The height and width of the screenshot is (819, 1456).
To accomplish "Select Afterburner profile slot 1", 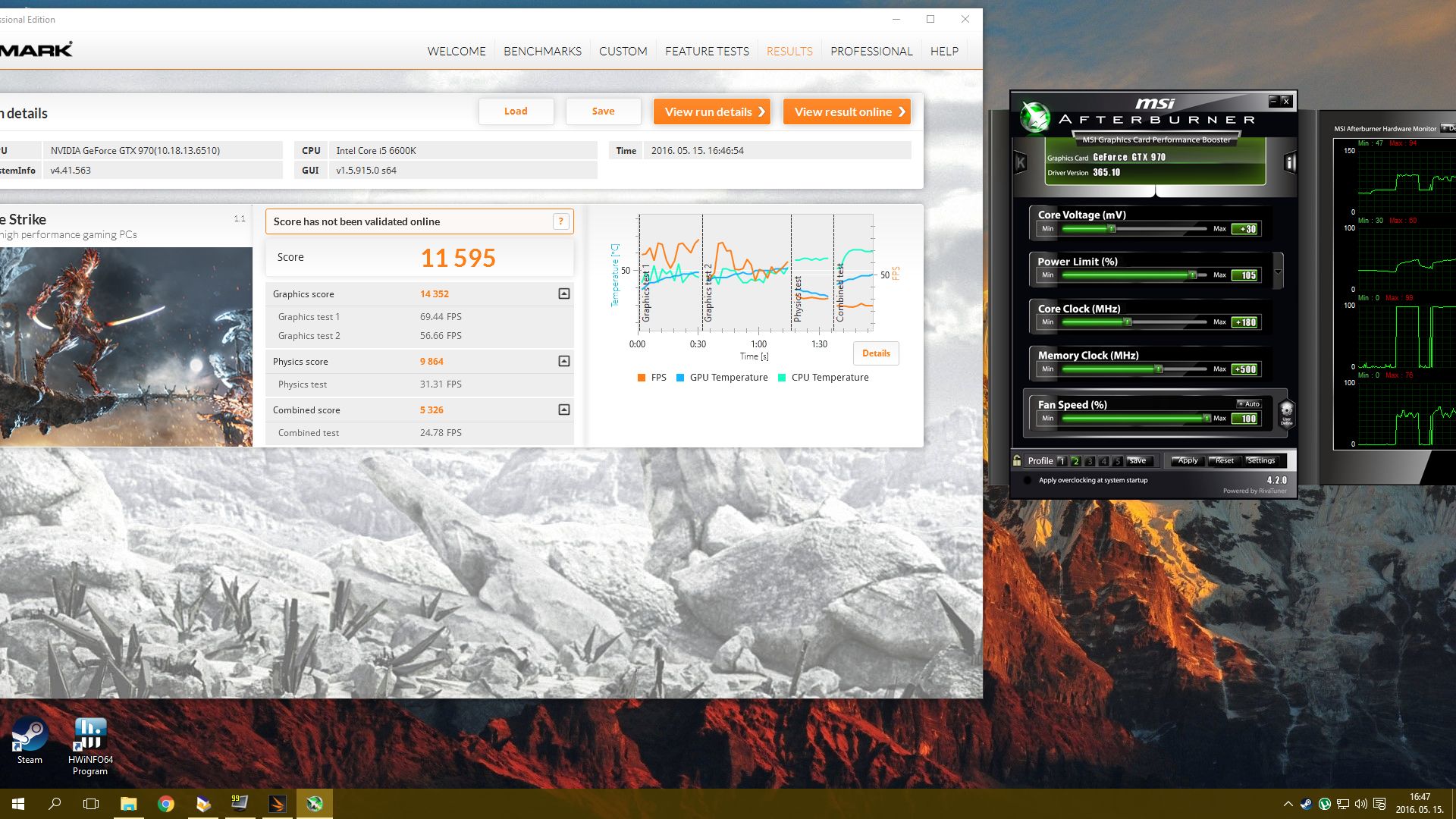I will coord(1062,461).
